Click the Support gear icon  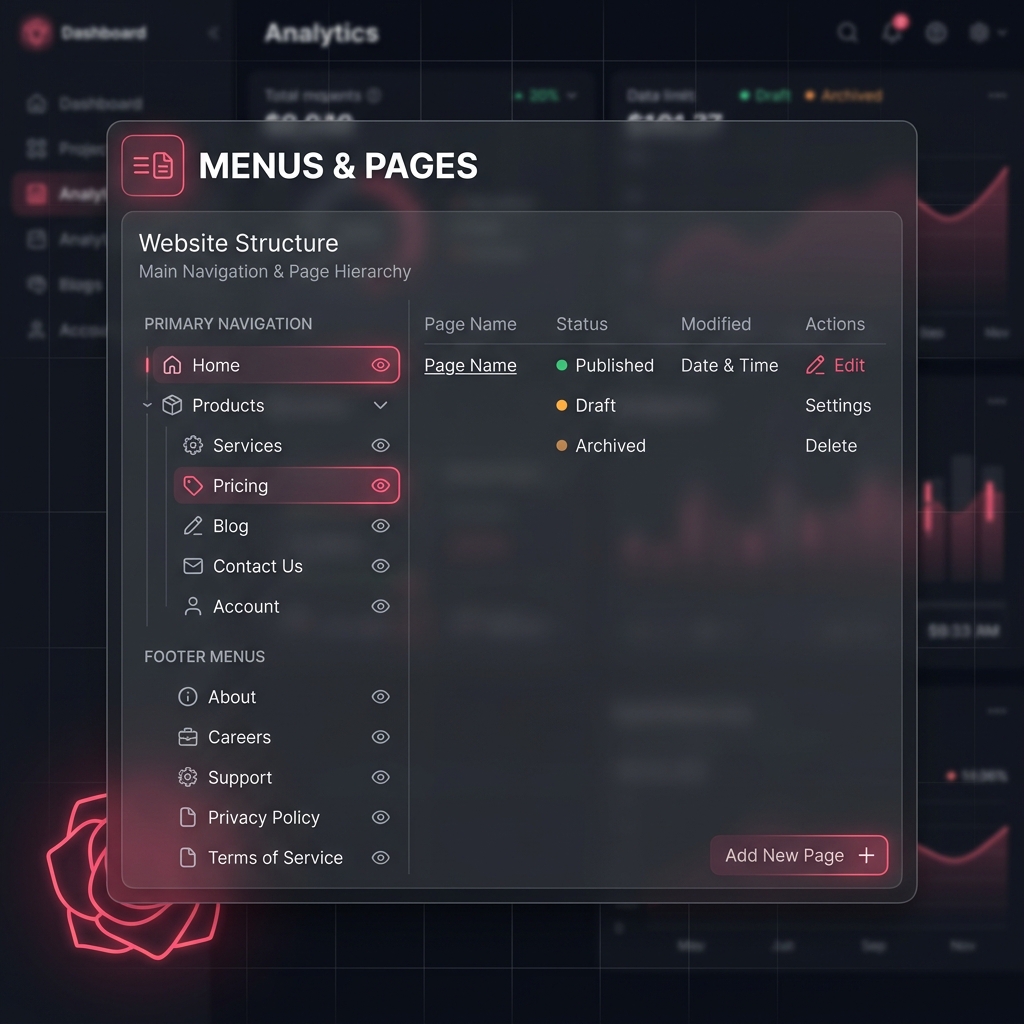click(187, 777)
